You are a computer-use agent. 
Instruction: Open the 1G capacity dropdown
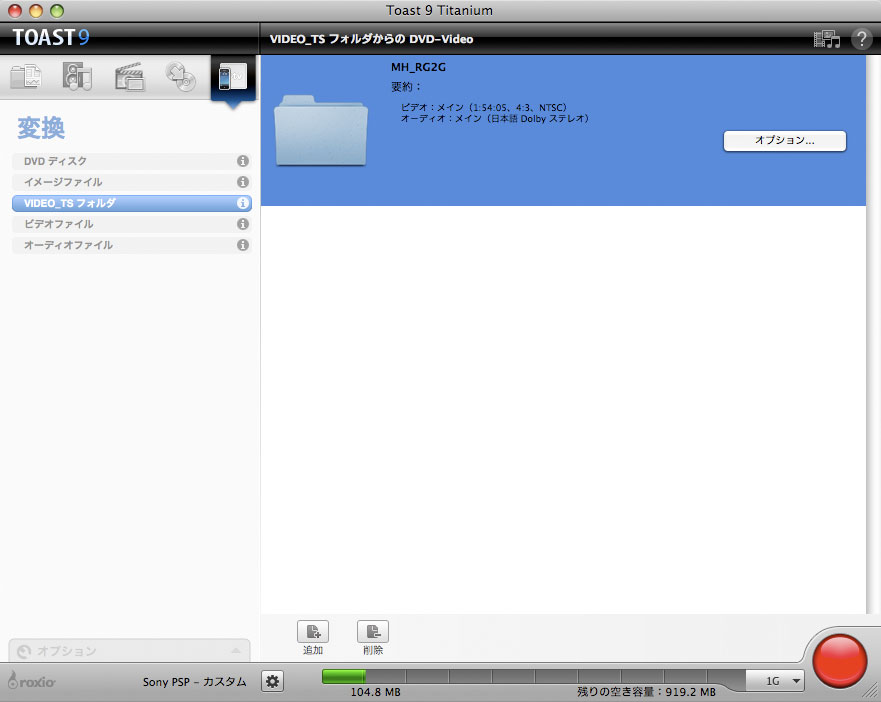click(775, 681)
